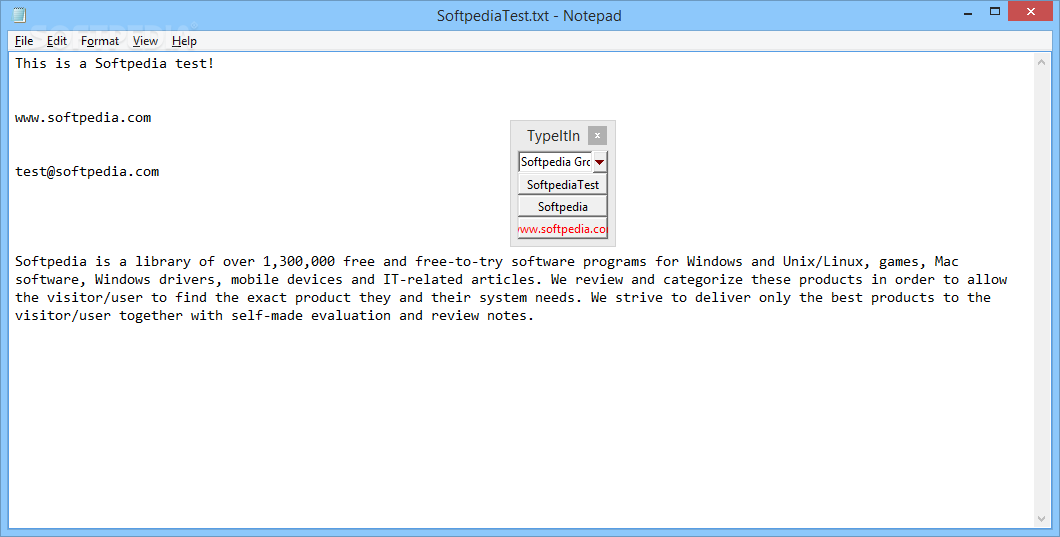This screenshot has width=1060, height=537.
Task: Close the TypeItIn panel
Action: [x=597, y=135]
